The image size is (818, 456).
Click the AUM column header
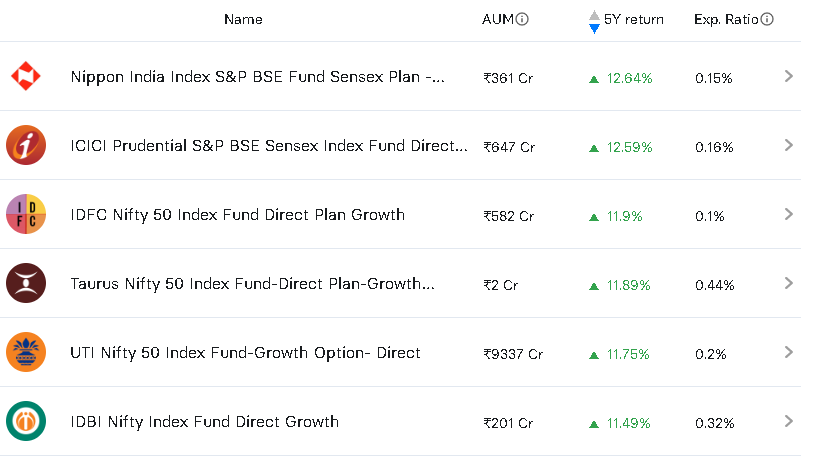coord(498,19)
